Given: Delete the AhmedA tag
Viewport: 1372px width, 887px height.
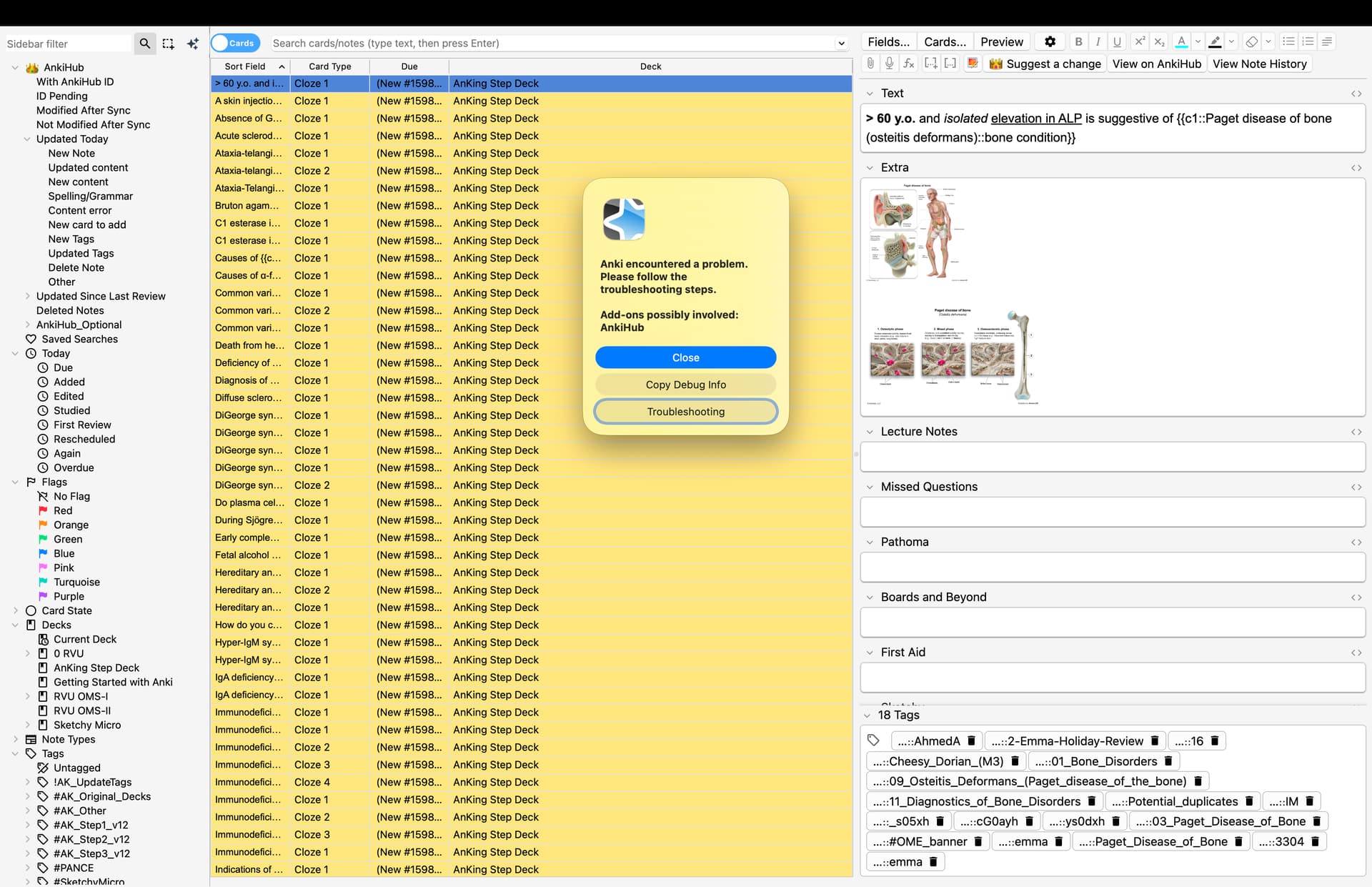Looking at the screenshot, I should [971, 741].
